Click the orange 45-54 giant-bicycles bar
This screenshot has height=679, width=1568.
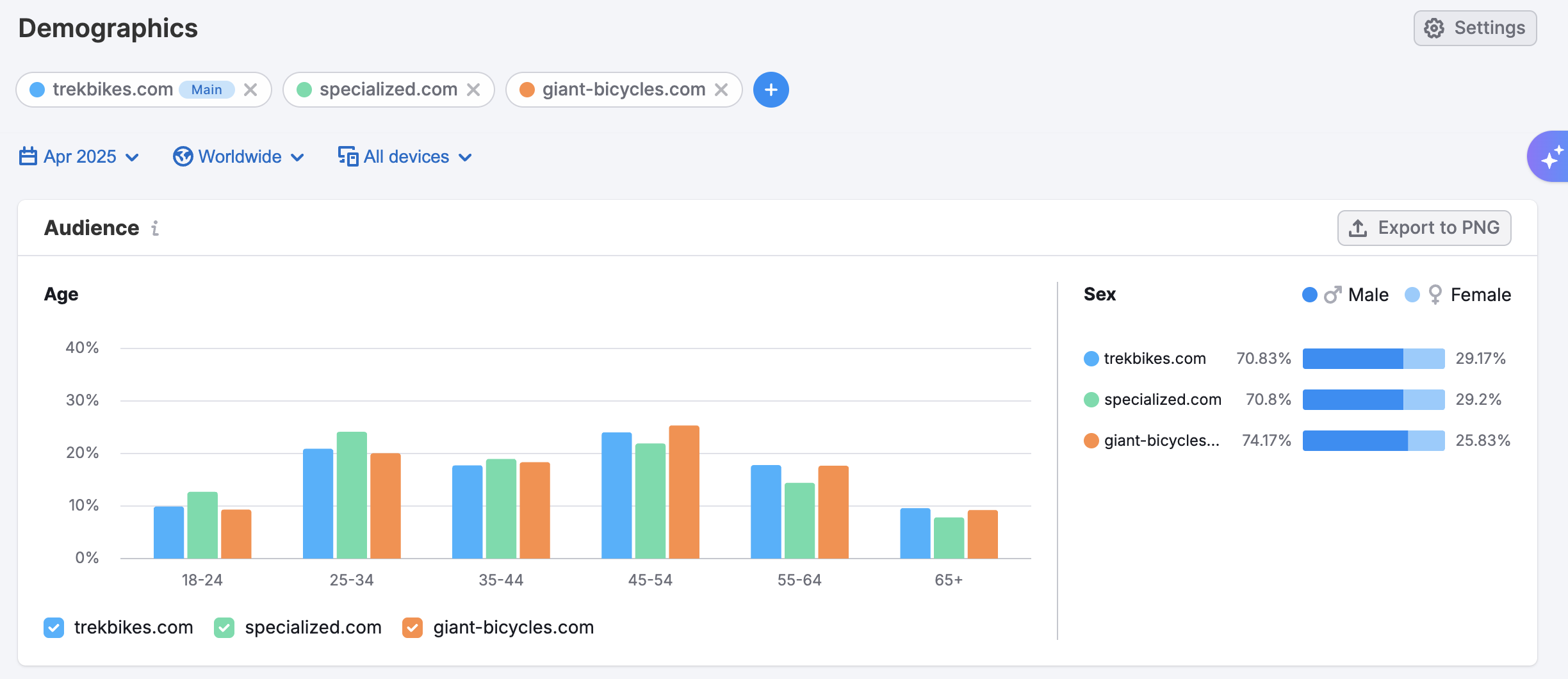tap(683, 492)
